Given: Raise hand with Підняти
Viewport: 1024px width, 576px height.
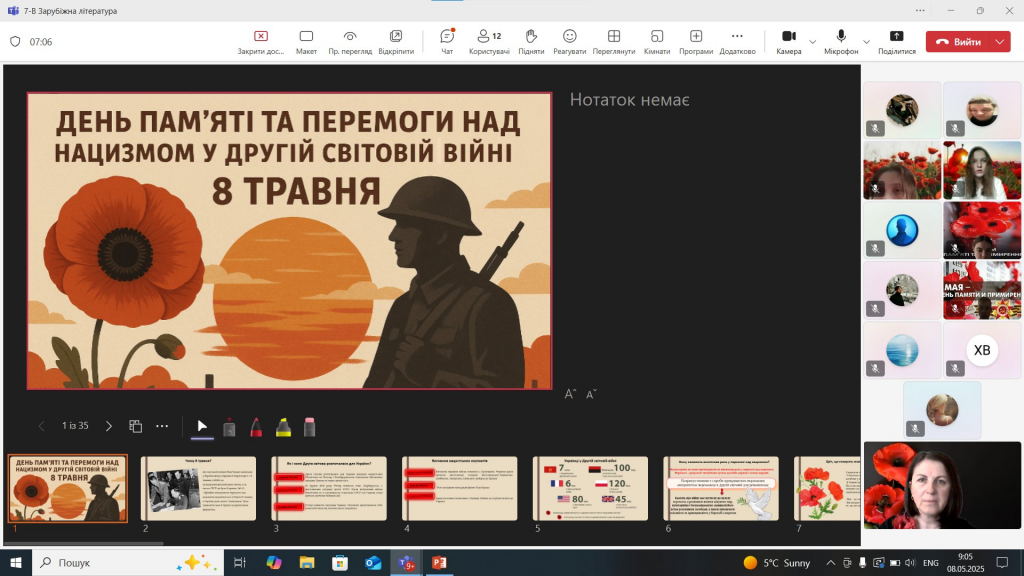Looking at the screenshot, I should point(531,38).
